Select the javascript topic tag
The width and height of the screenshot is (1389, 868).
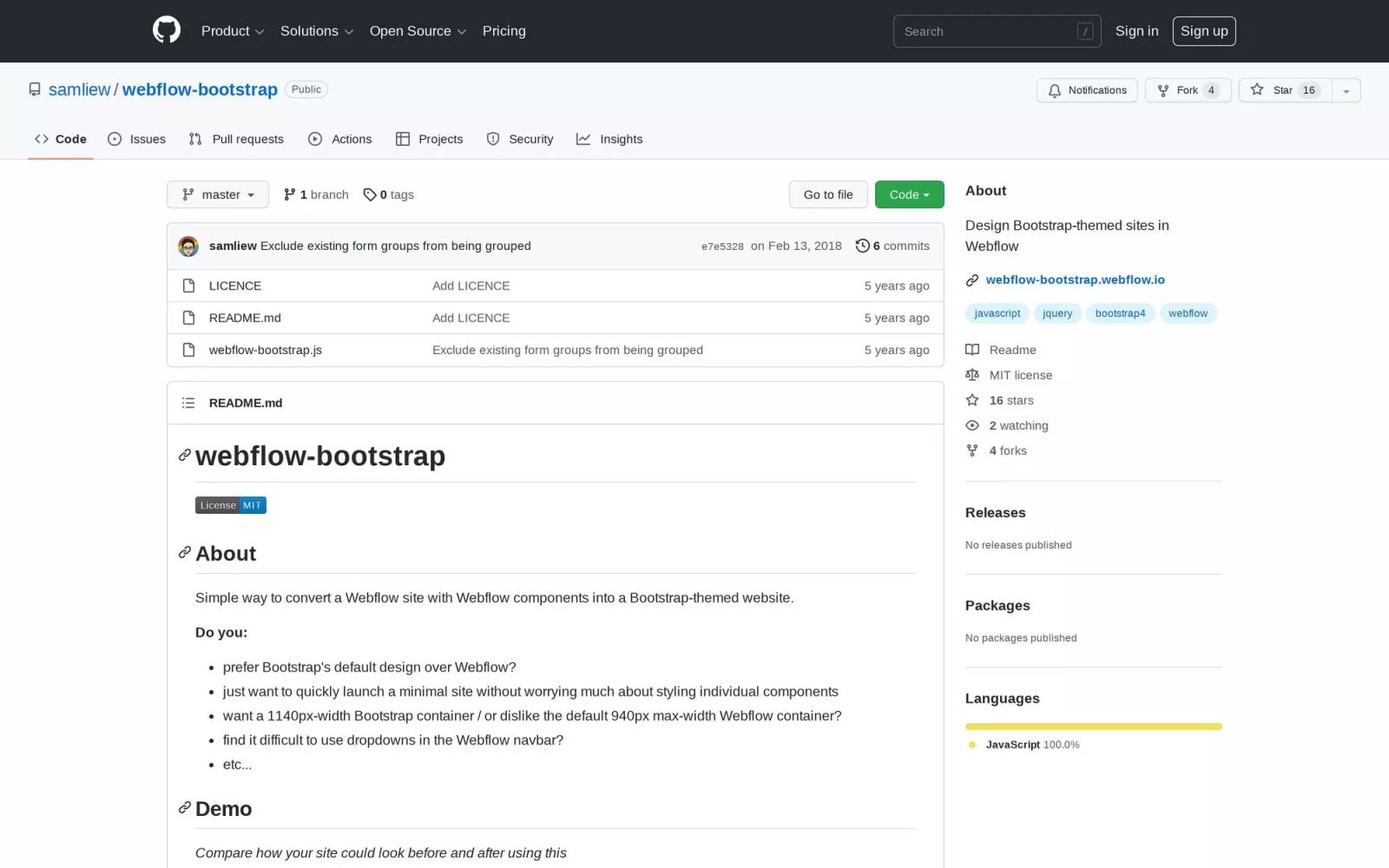pyautogui.click(x=997, y=313)
